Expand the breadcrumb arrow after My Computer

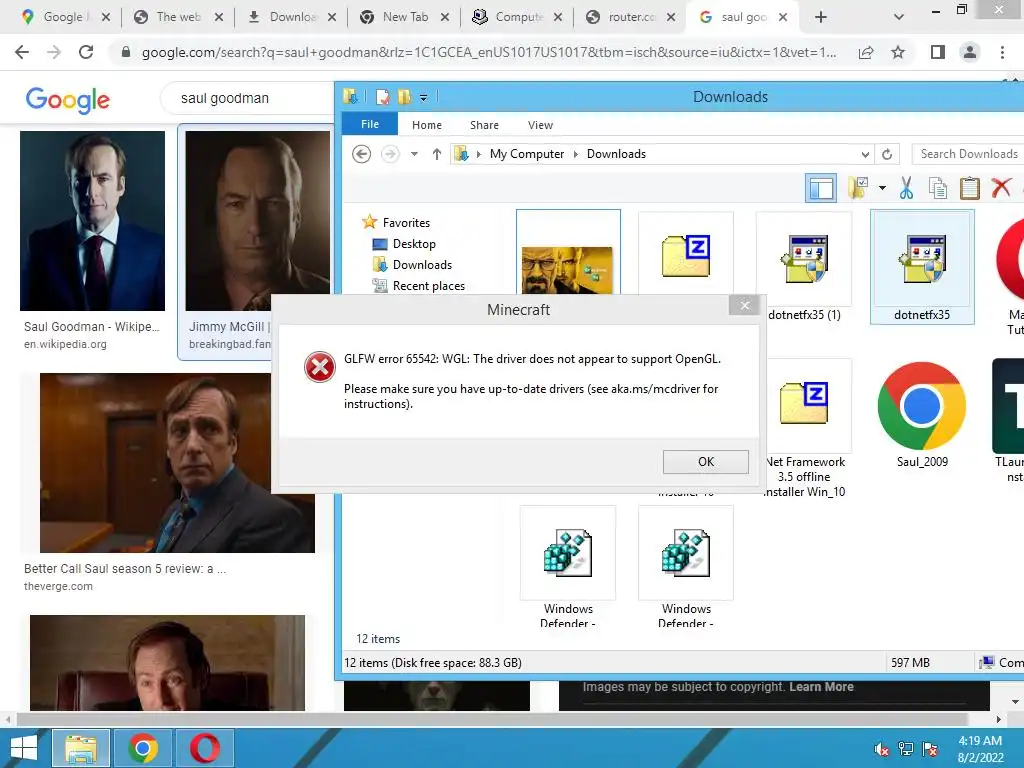pyautogui.click(x=575, y=154)
